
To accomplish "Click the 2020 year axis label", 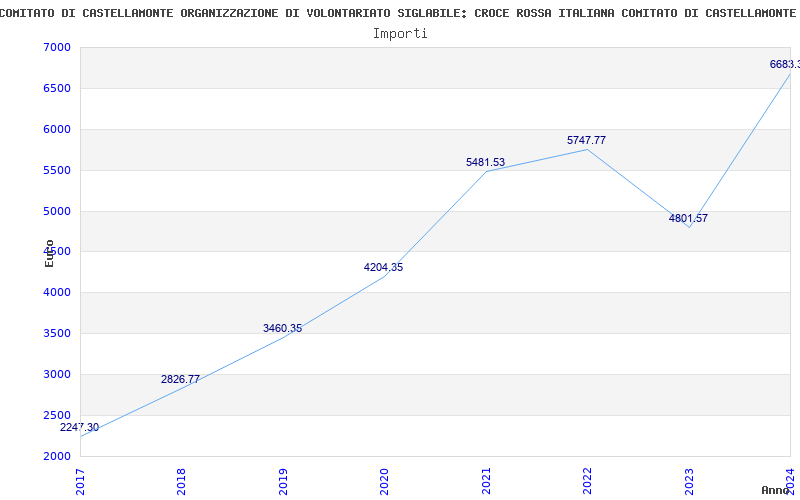I will click(384, 482).
